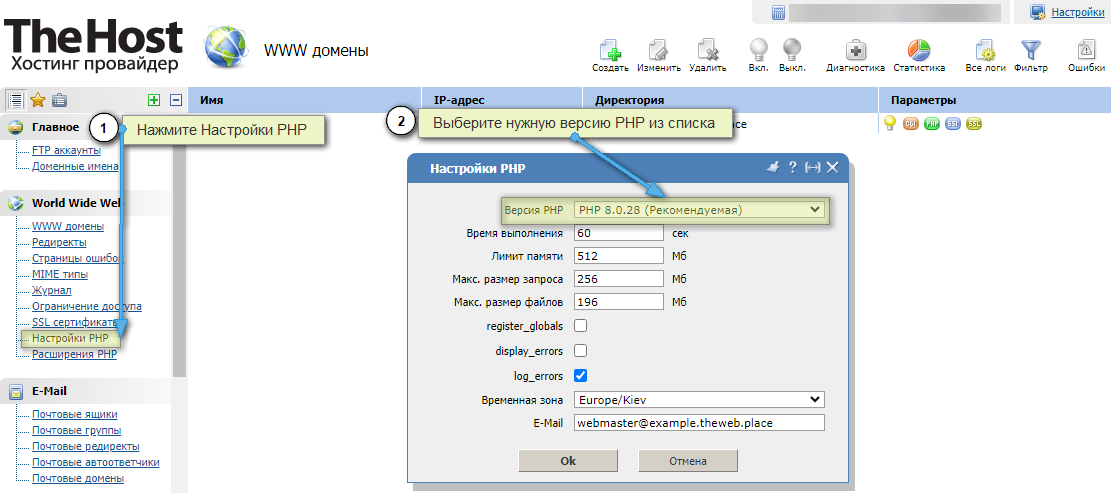Click the Лимит памяти input field

619,256
